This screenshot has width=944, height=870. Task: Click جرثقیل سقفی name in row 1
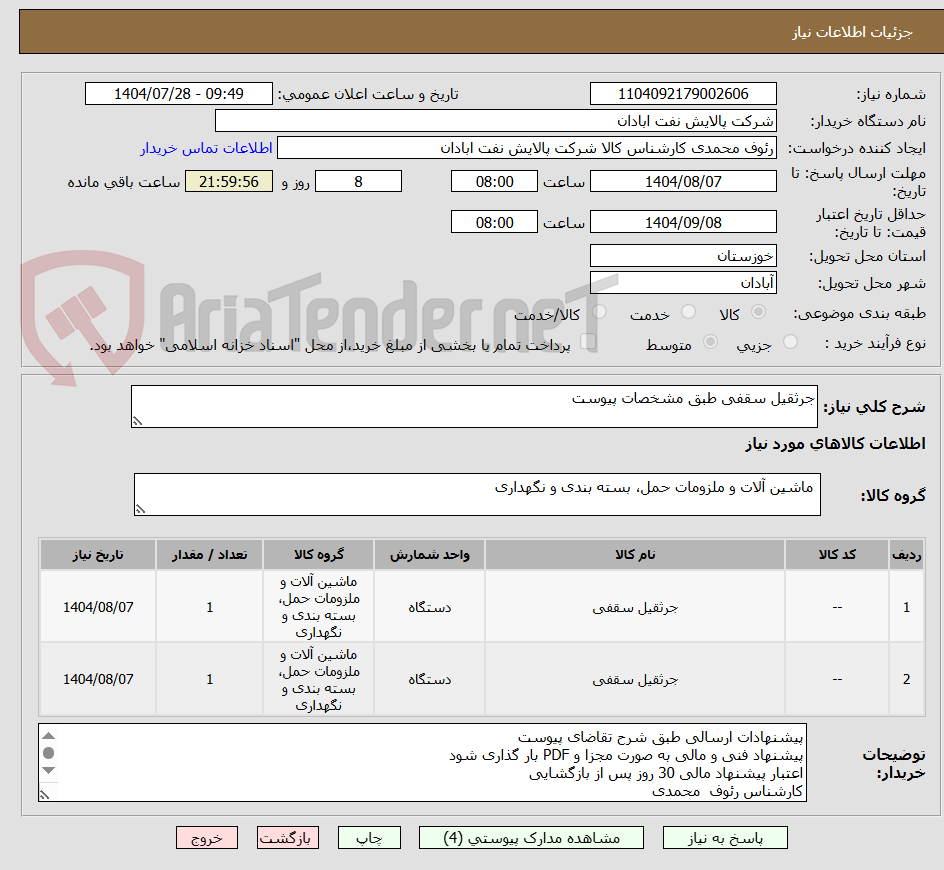[635, 607]
